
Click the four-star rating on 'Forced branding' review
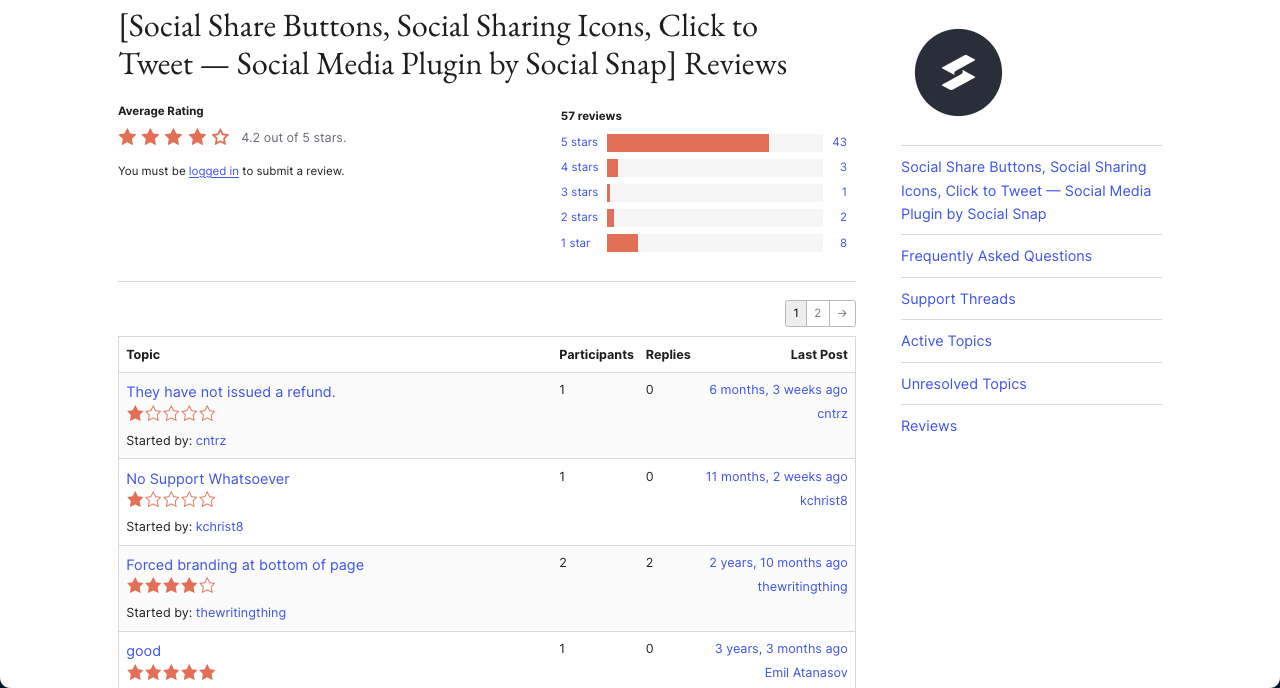pyautogui.click(x=170, y=586)
